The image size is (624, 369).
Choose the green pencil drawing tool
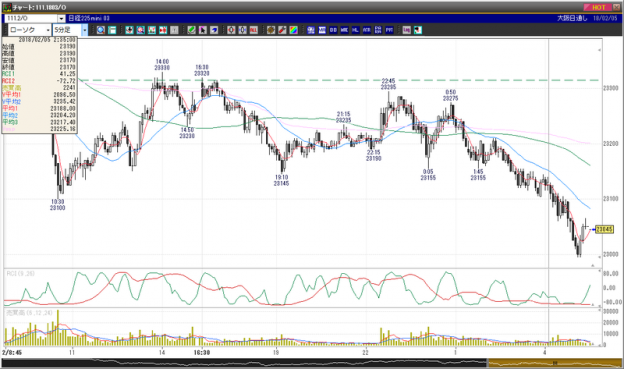click(x=191, y=30)
